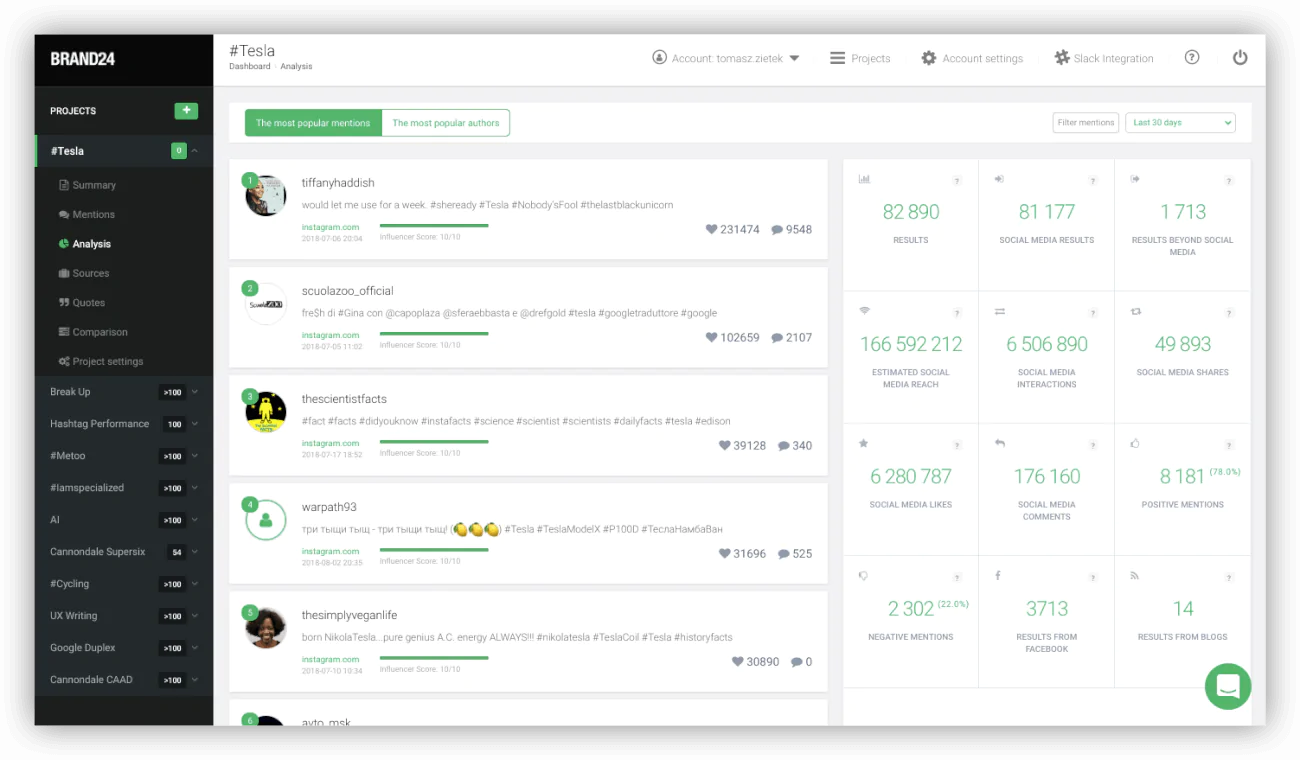The height and width of the screenshot is (760, 1300).
Task: Click the account user avatar icon
Action: 659,58
